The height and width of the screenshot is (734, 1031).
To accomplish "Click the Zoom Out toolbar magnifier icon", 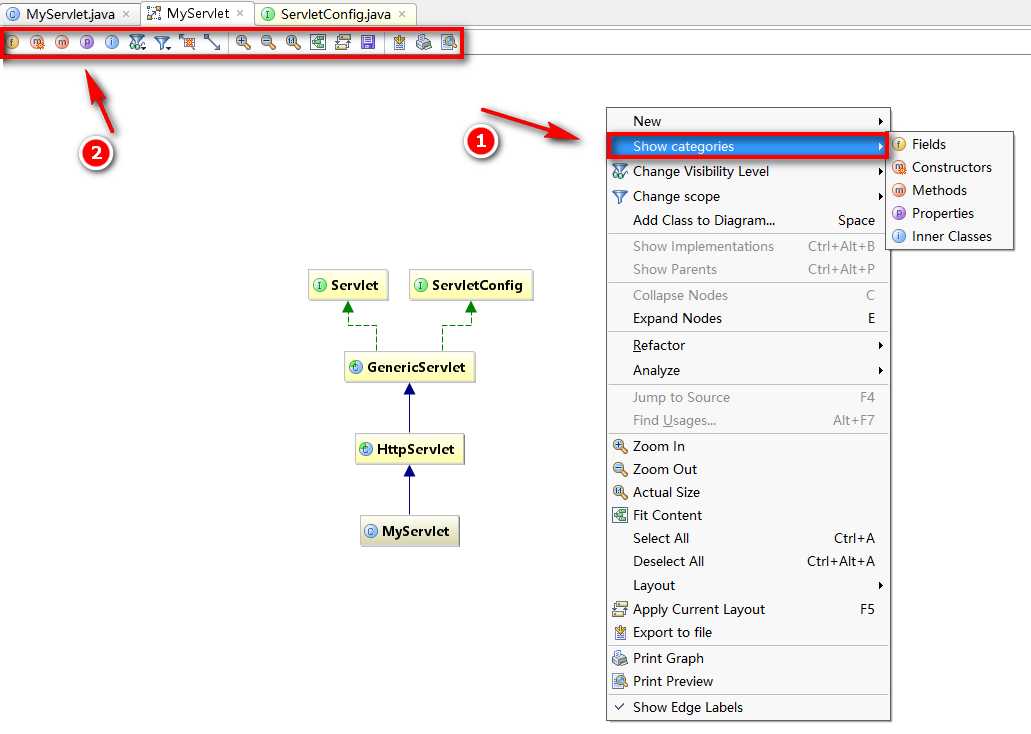I will (x=268, y=43).
